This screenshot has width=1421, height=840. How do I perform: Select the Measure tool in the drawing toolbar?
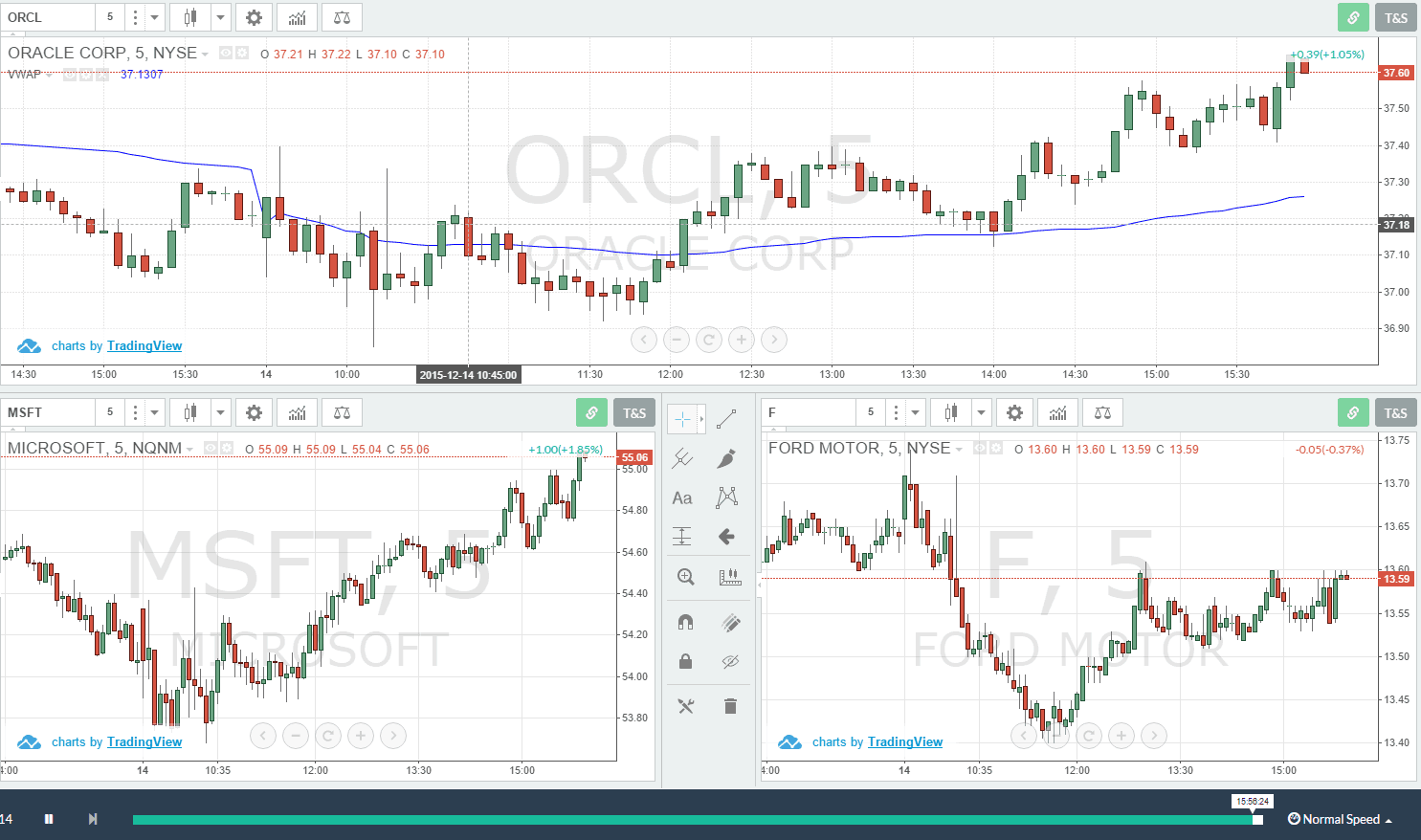(x=729, y=576)
